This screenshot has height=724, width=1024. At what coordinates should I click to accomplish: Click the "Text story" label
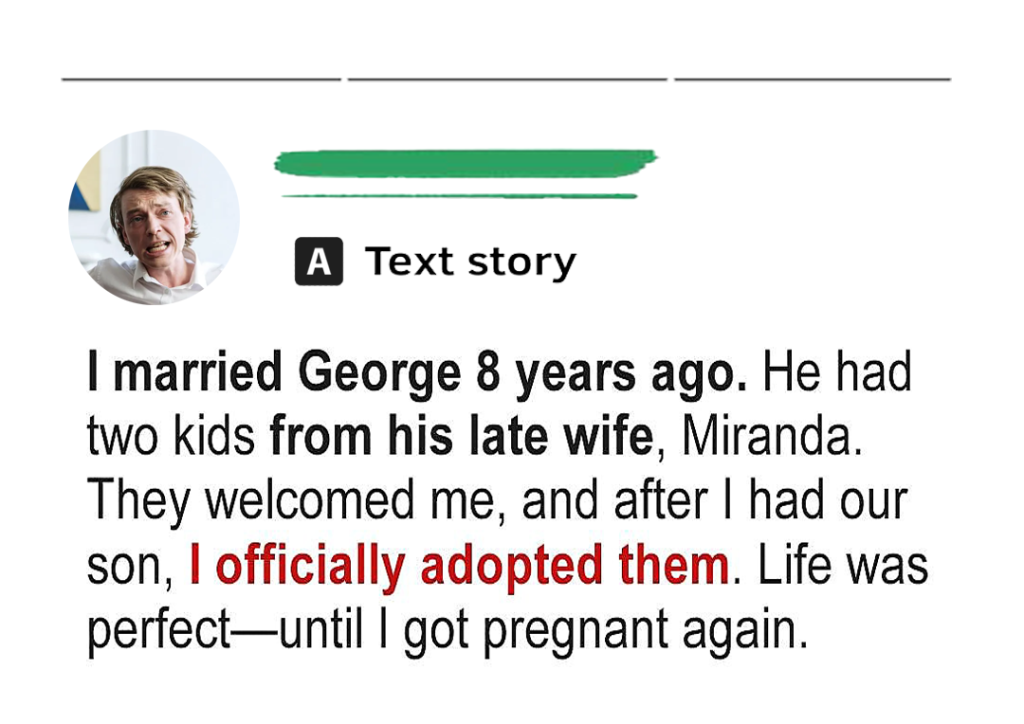(470, 262)
